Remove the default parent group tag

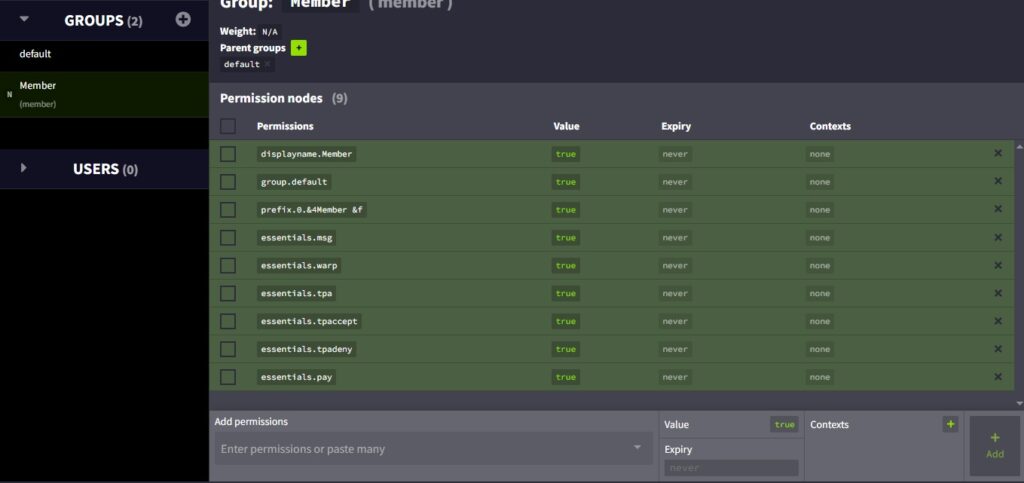(268, 65)
